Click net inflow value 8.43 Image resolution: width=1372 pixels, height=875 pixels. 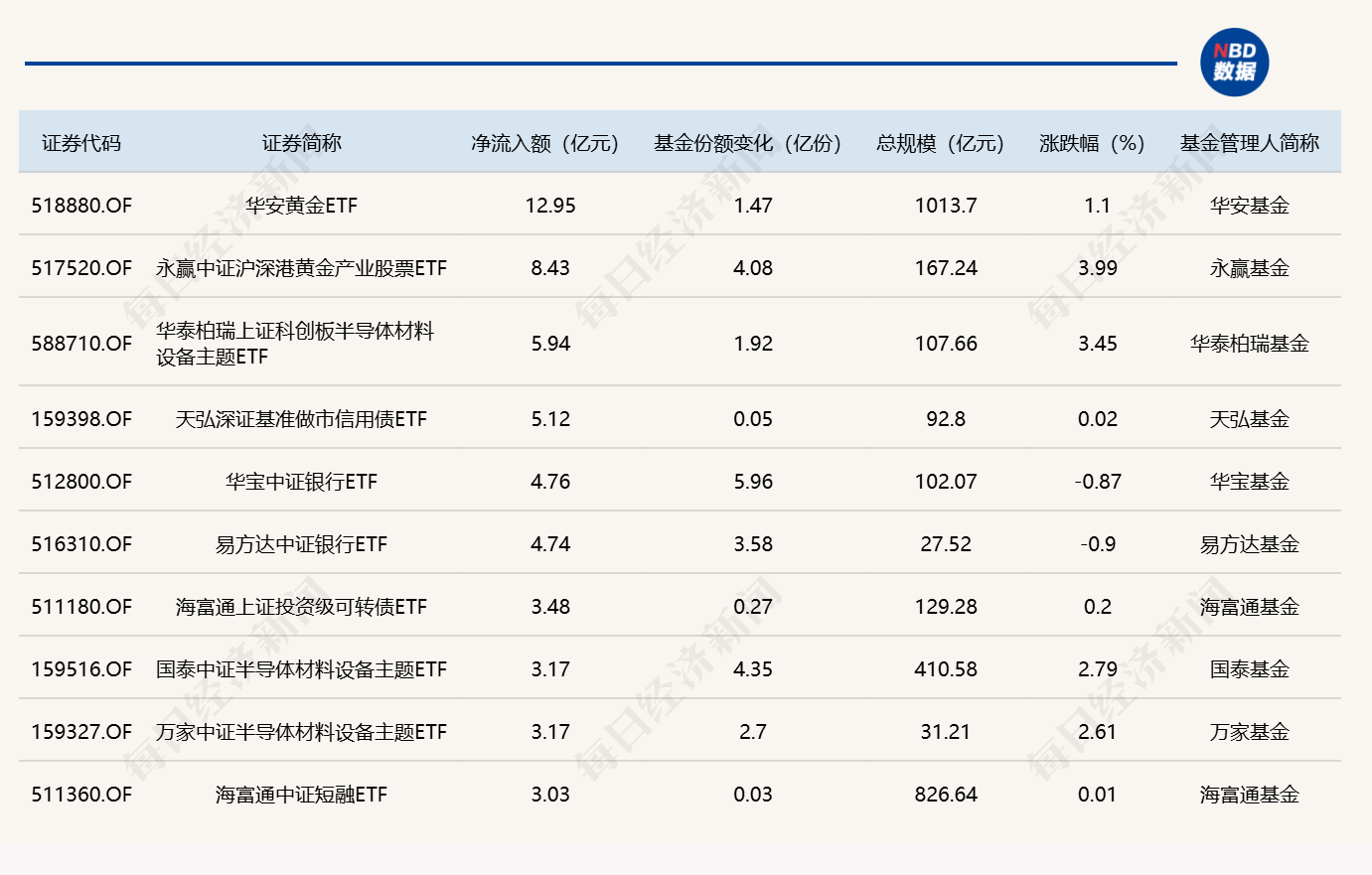pyautogui.click(x=550, y=268)
